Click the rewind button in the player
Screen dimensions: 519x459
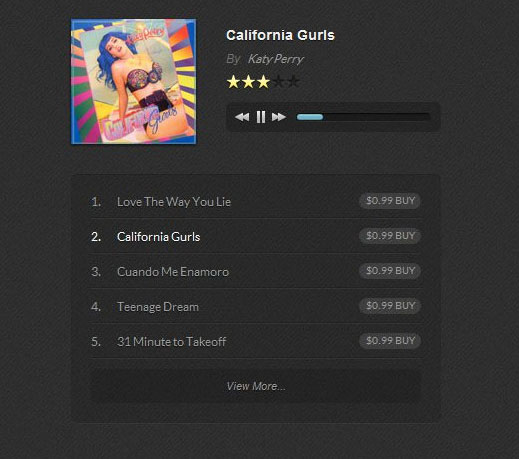coord(242,117)
